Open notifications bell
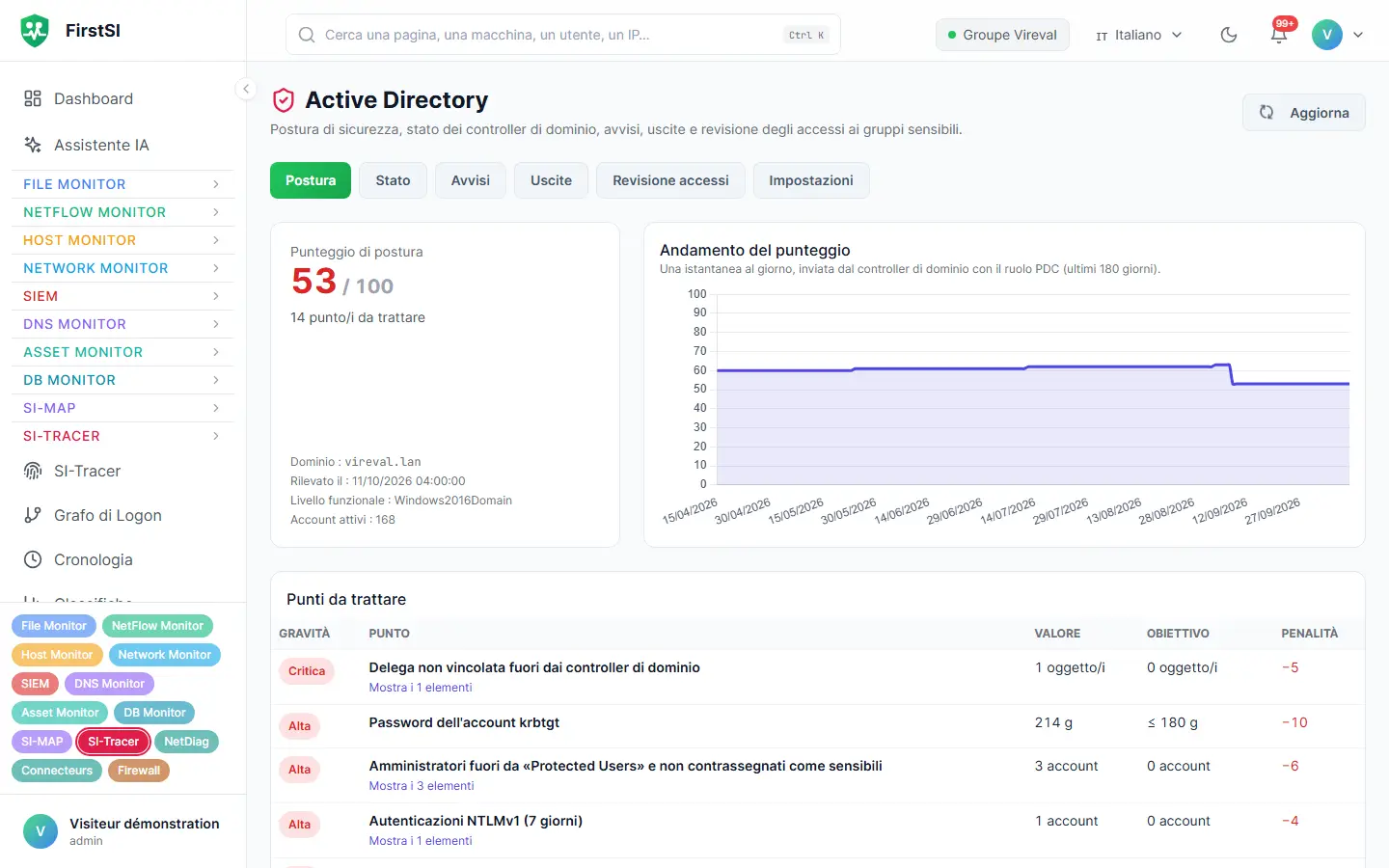 [1279, 35]
